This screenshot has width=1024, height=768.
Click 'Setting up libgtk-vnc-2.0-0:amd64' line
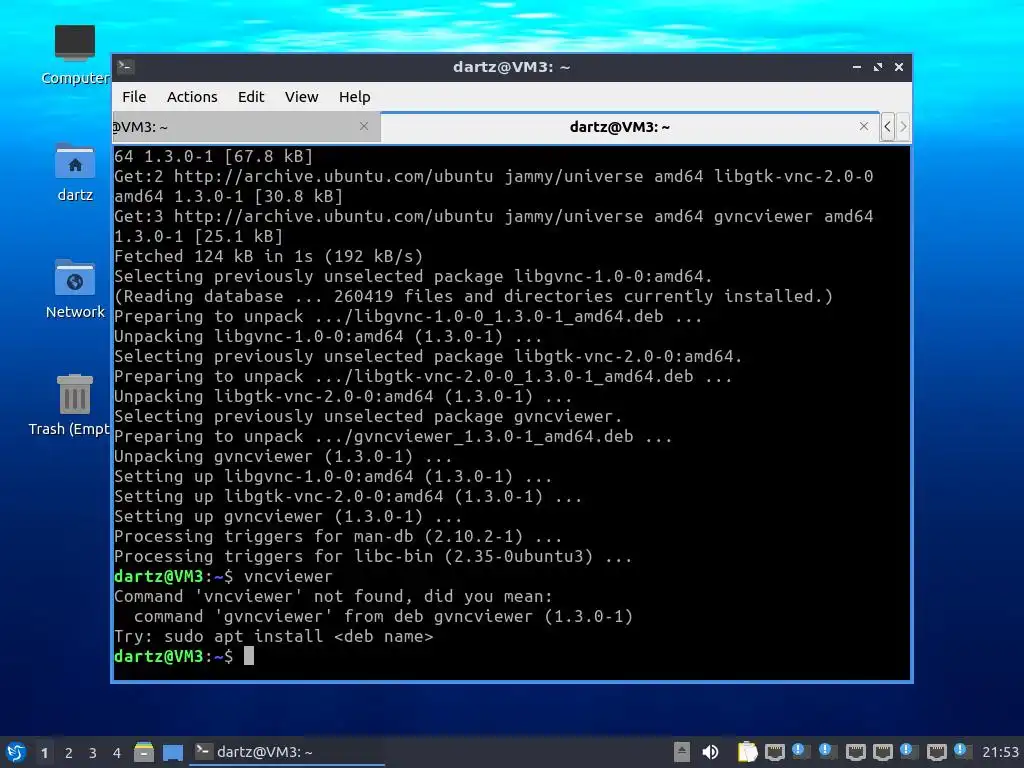(348, 497)
